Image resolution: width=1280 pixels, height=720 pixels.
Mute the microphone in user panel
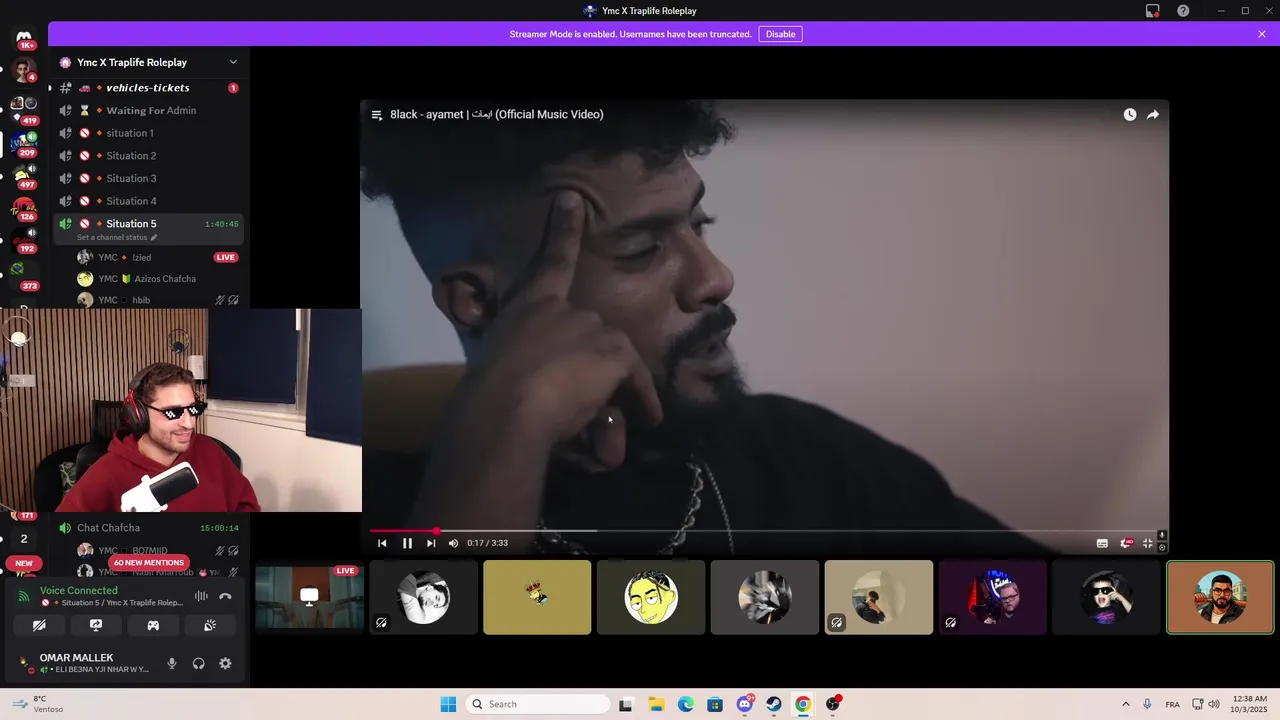click(172, 663)
